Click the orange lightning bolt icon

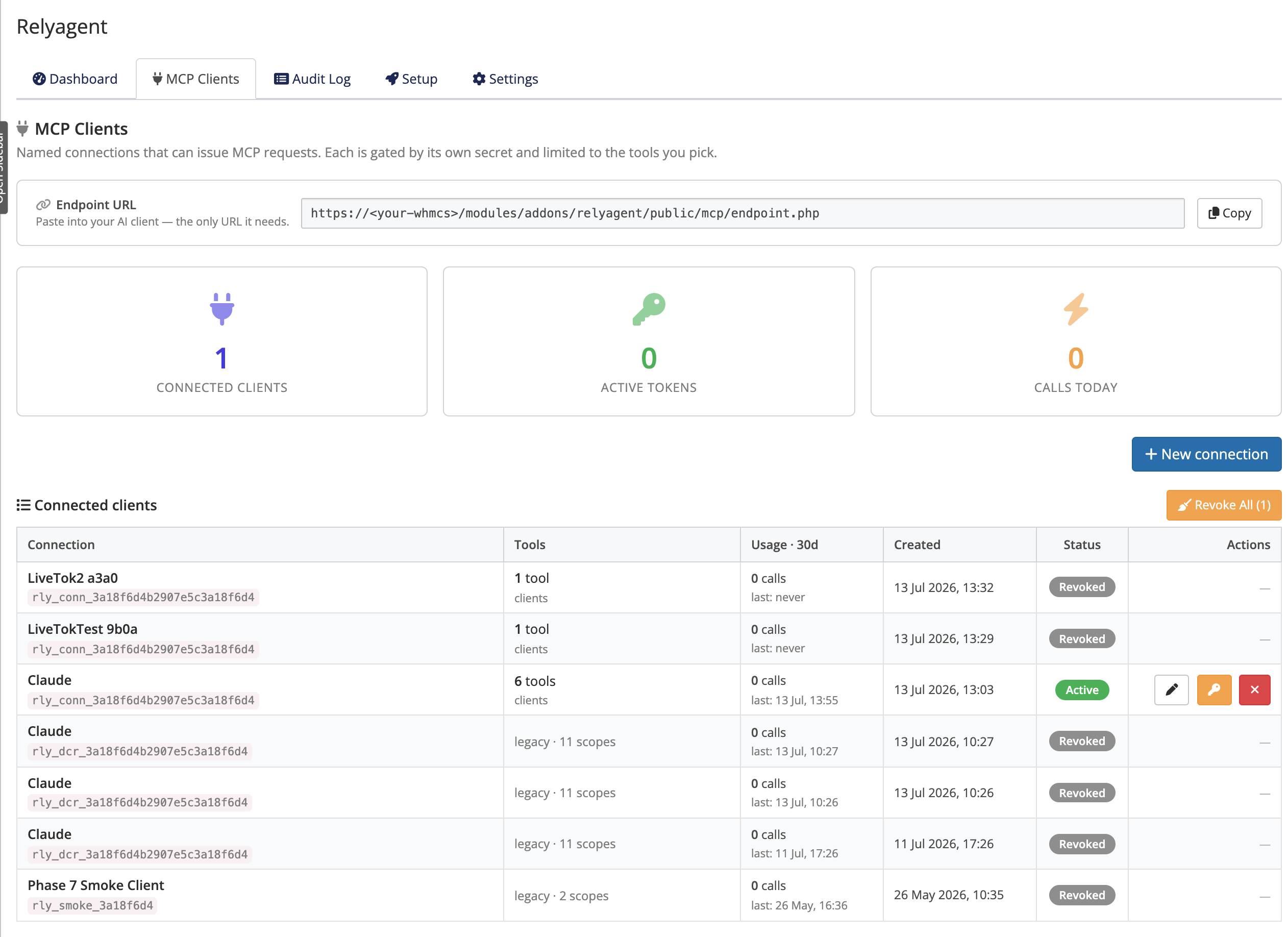(x=1076, y=309)
